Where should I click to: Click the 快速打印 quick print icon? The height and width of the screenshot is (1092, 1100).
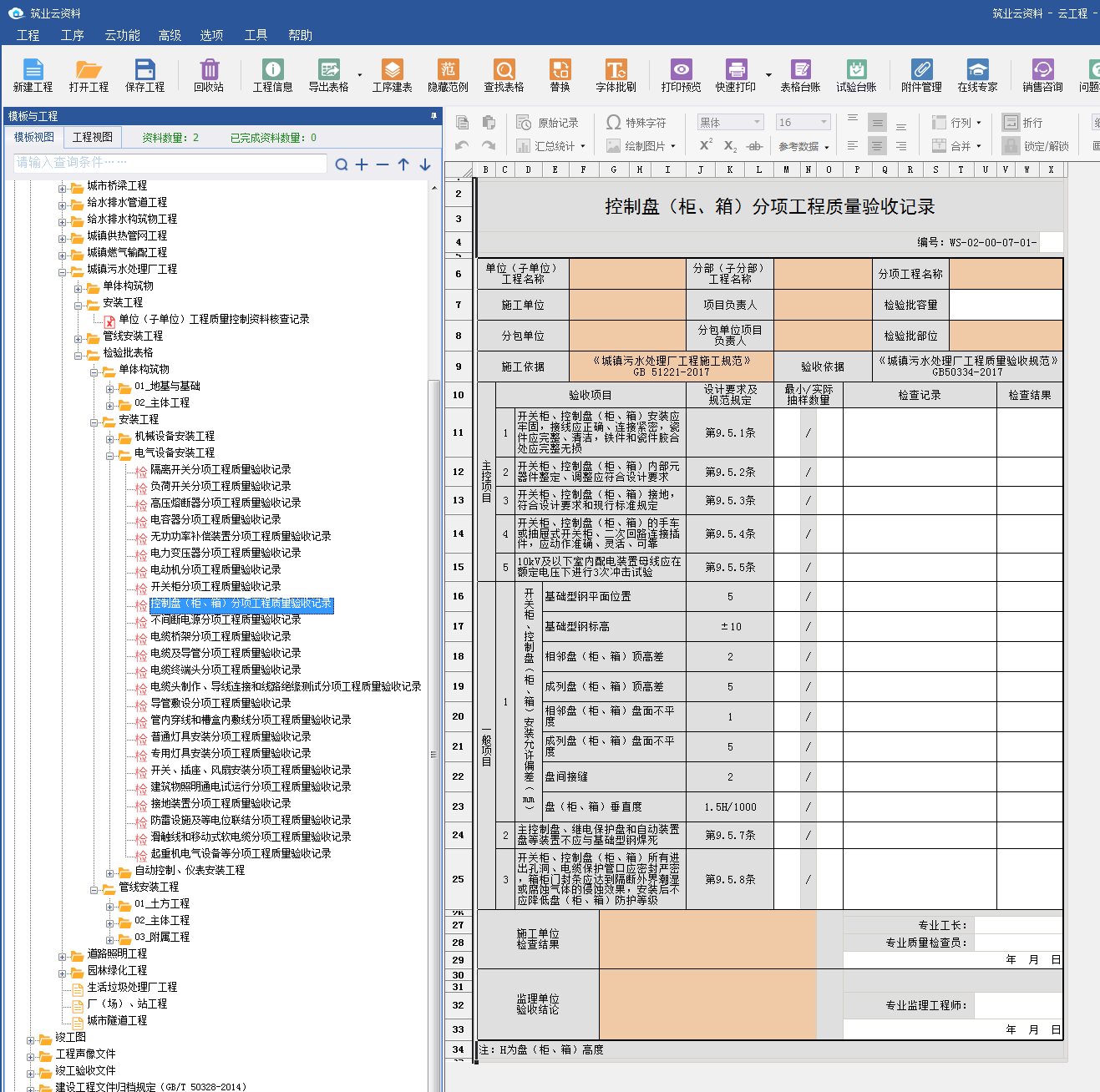tap(736, 75)
